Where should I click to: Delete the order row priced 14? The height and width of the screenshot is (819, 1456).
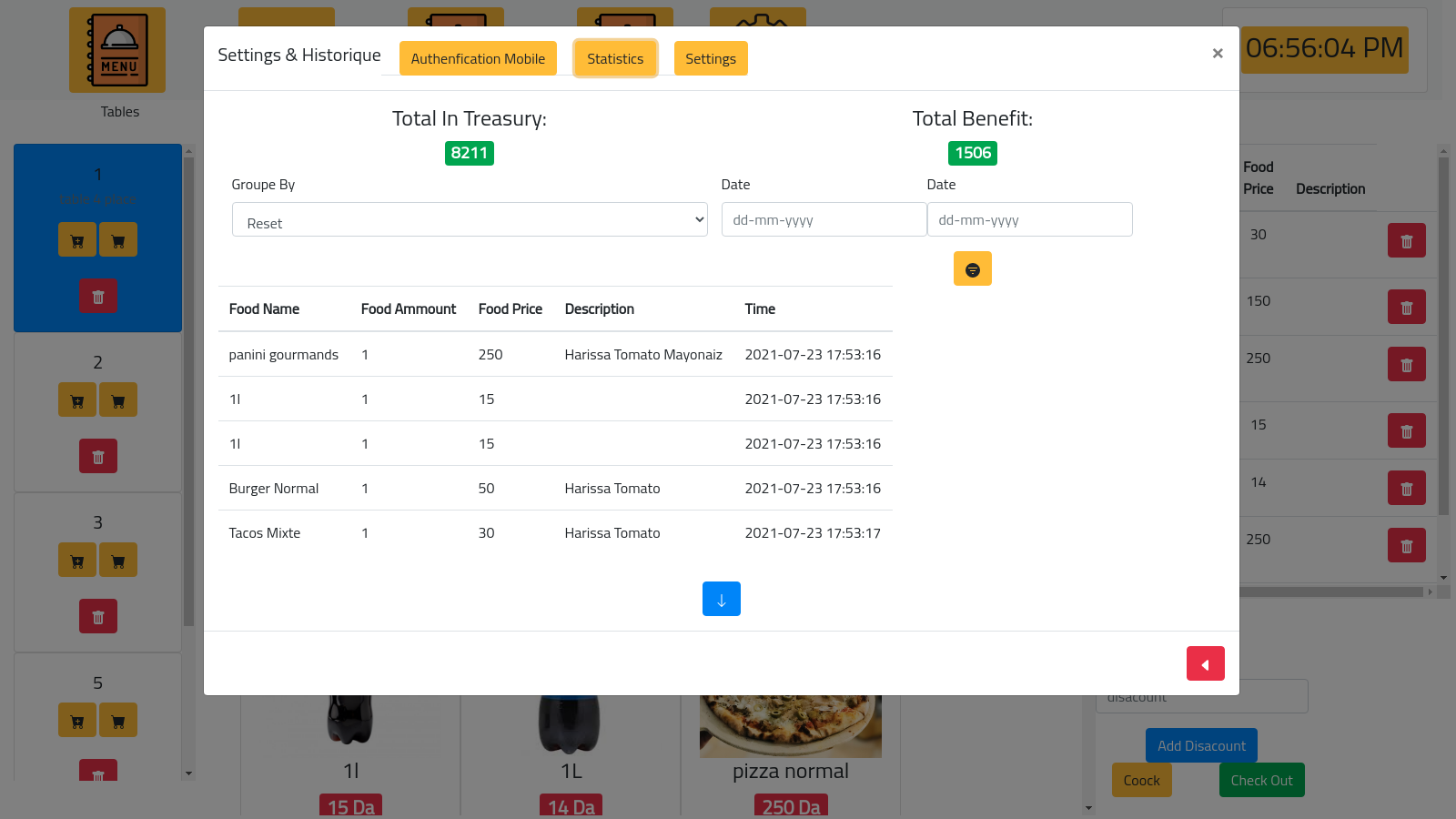[x=1406, y=489]
